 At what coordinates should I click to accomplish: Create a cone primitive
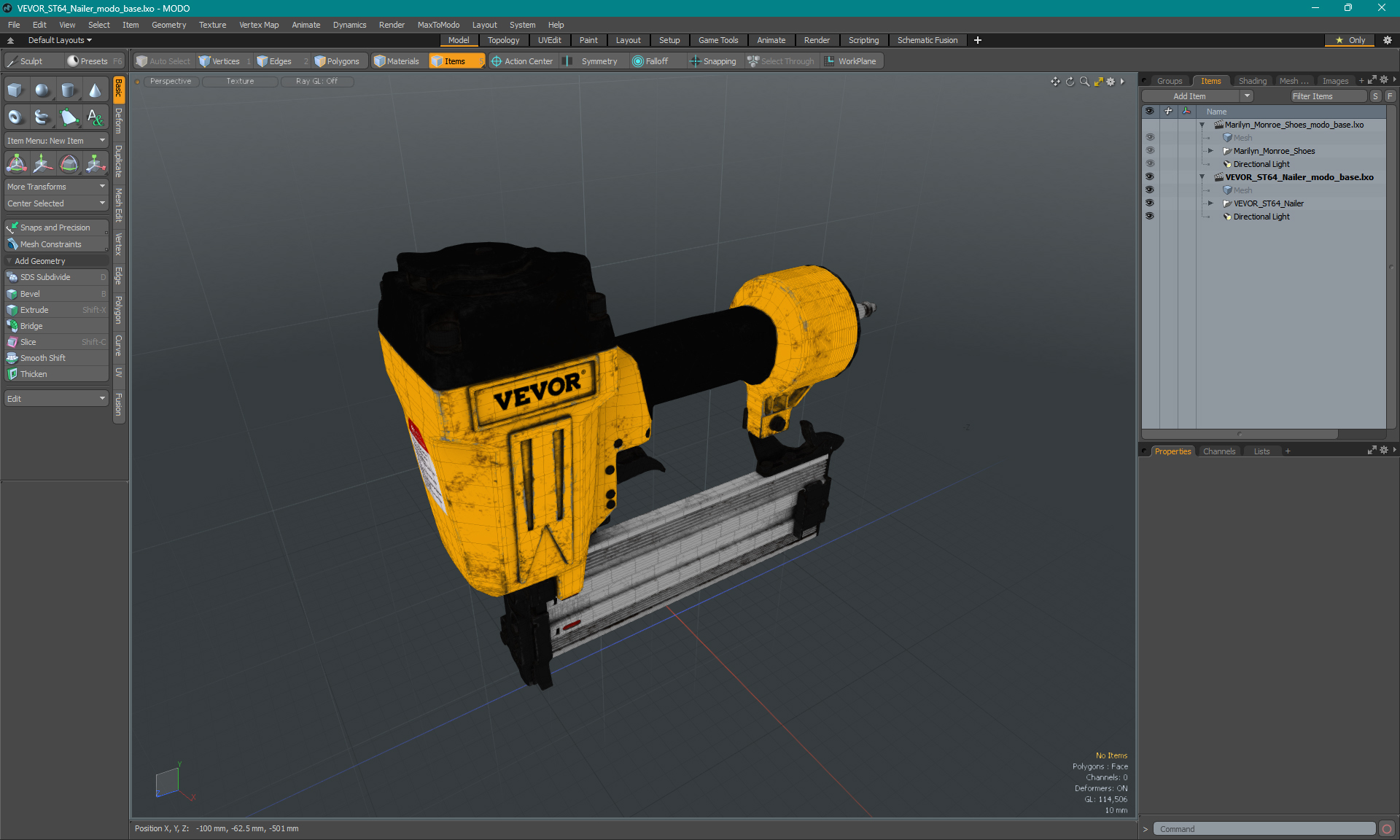pyautogui.click(x=95, y=90)
